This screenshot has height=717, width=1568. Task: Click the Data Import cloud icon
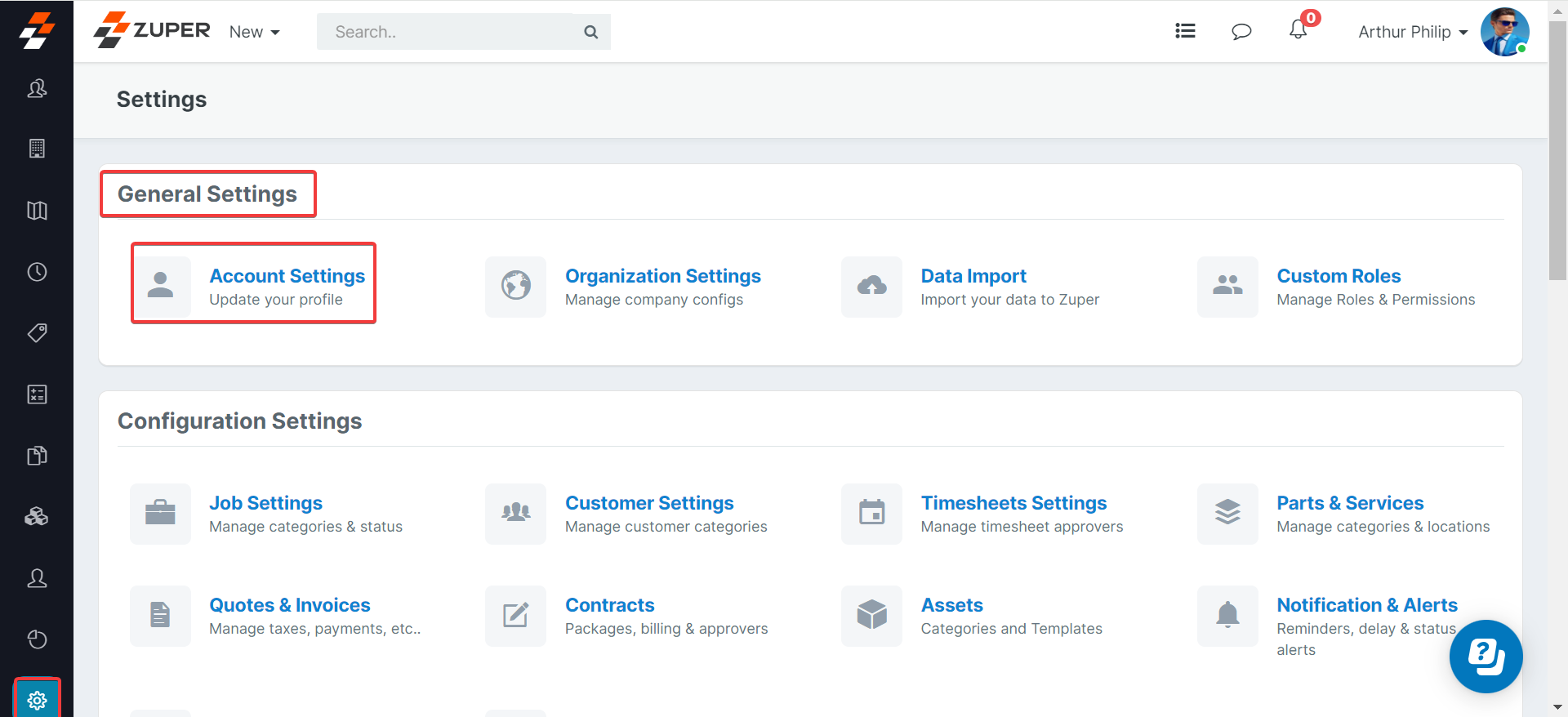[871, 287]
